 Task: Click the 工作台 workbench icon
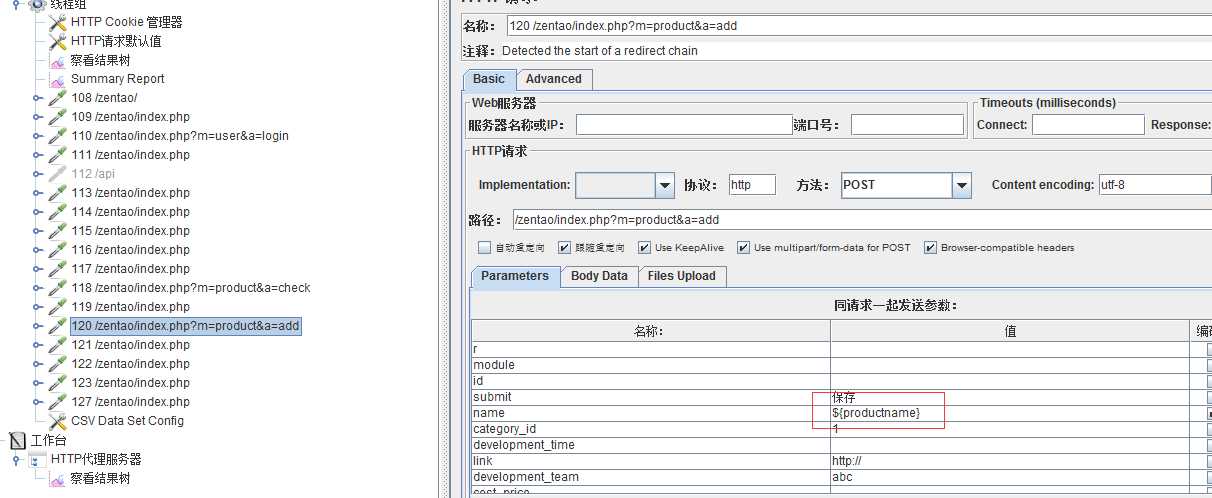tap(18, 440)
